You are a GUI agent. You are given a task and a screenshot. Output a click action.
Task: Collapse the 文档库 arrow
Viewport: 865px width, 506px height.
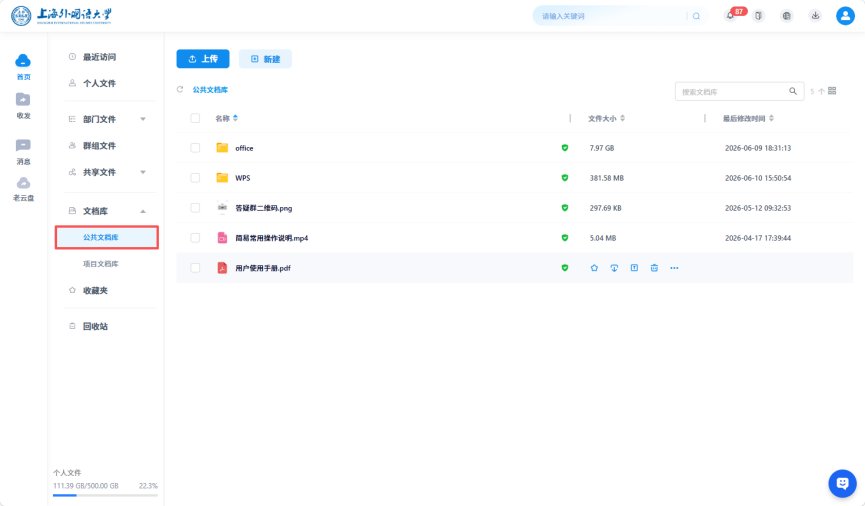click(x=143, y=211)
